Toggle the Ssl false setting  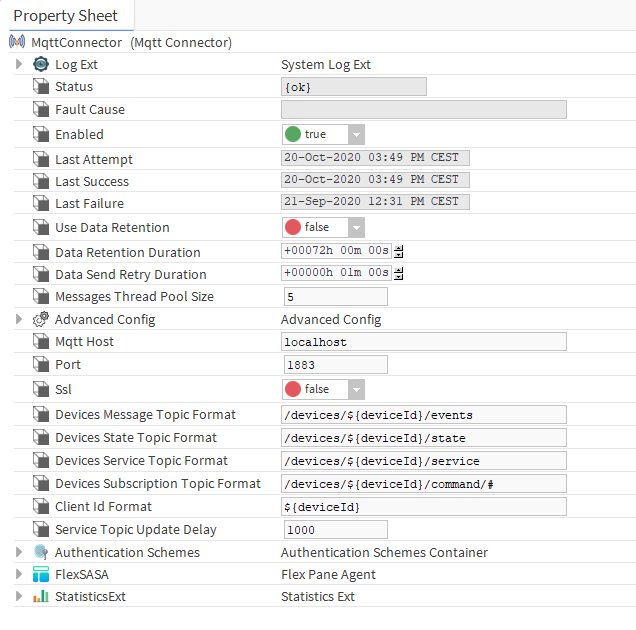323,389
